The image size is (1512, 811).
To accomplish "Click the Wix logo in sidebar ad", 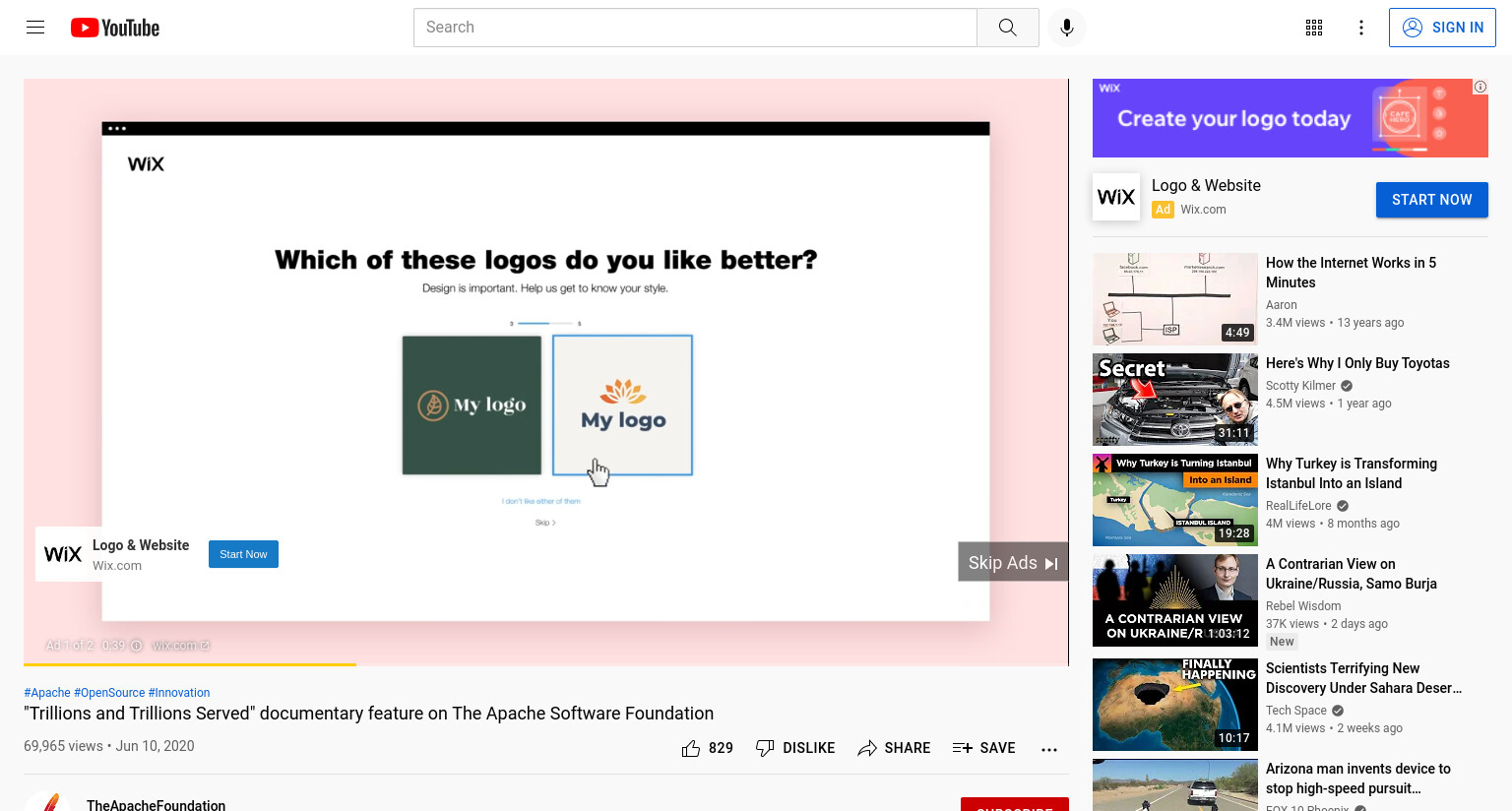I will [1116, 197].
